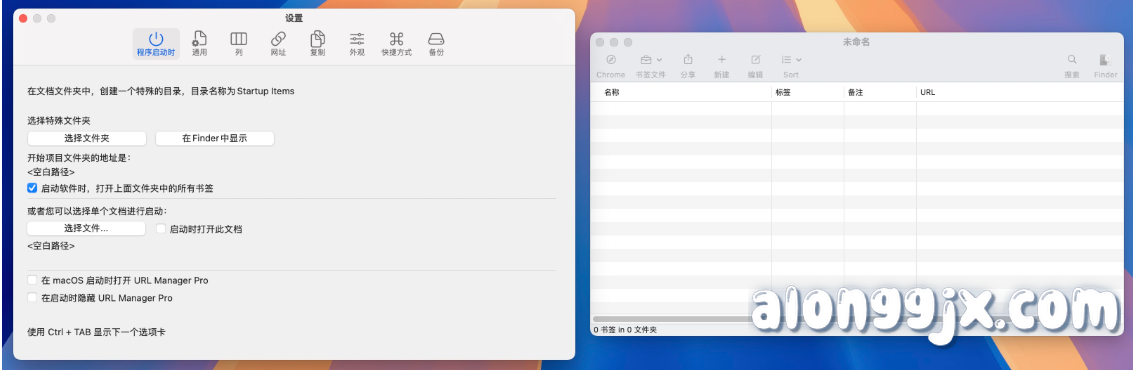Switch to the 列 settings tab

tap(238, 44)
